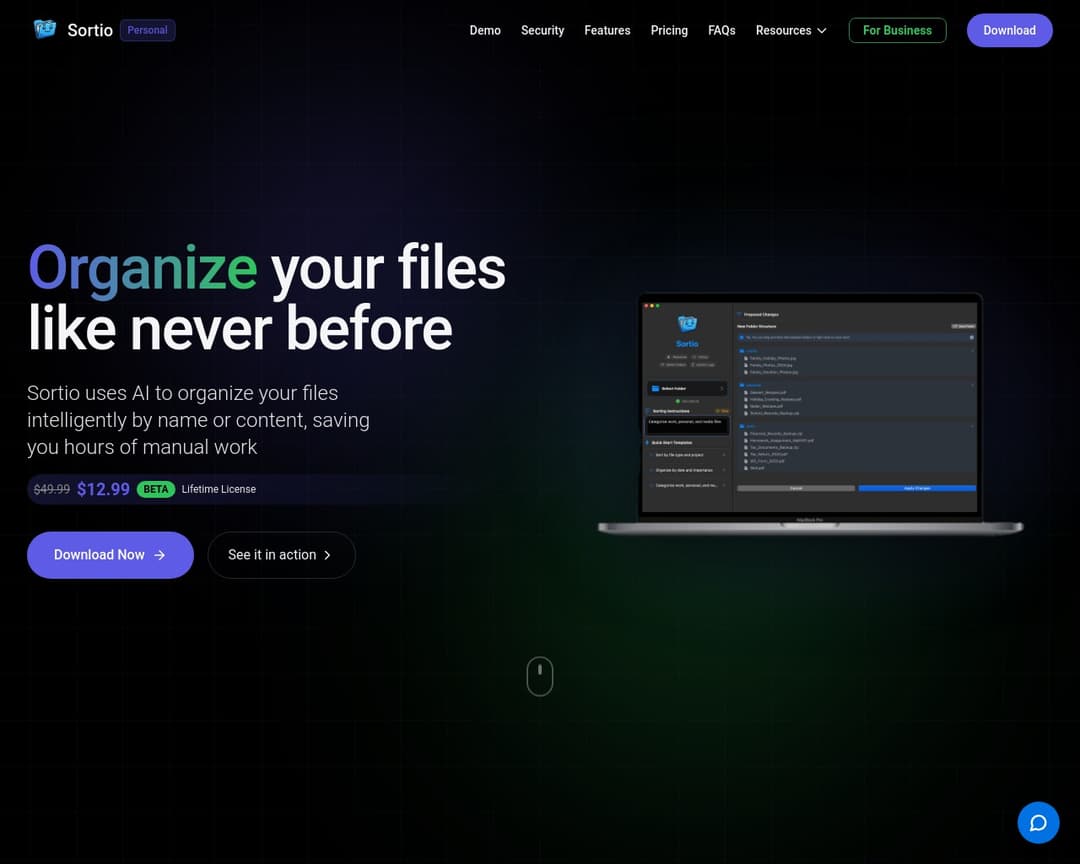Jump to FAQs section

(x=721, y=30)
